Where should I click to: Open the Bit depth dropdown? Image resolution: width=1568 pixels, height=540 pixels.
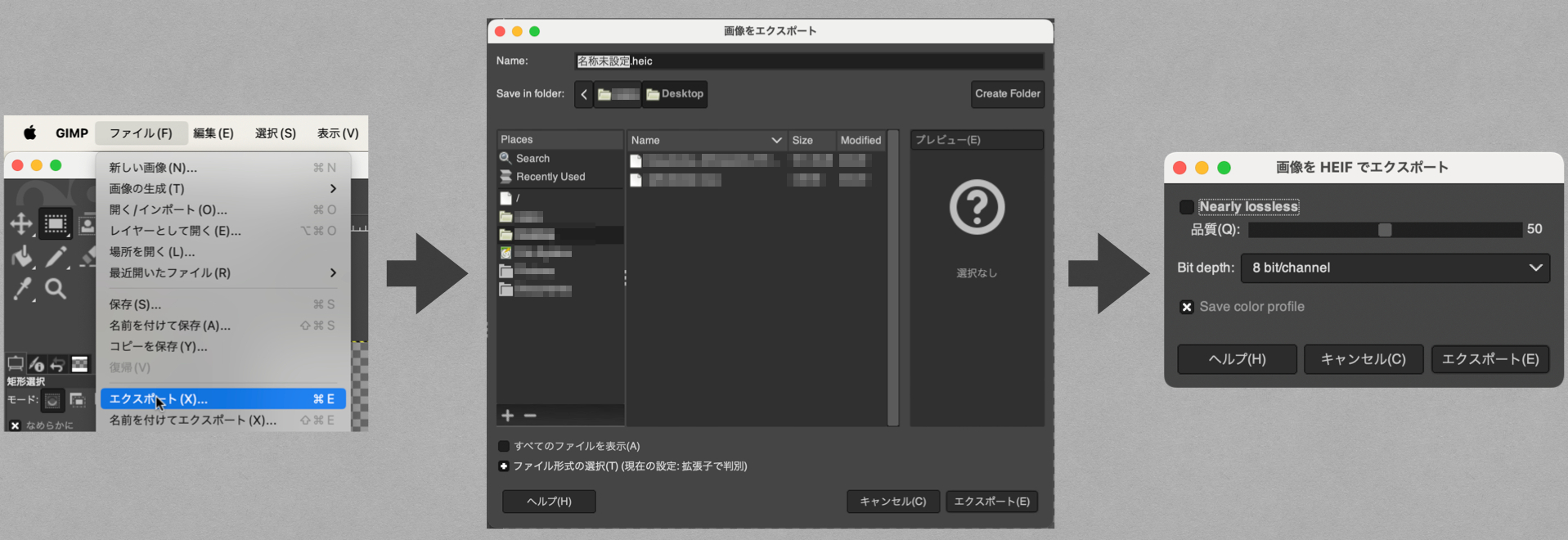tap(1395, 268)
